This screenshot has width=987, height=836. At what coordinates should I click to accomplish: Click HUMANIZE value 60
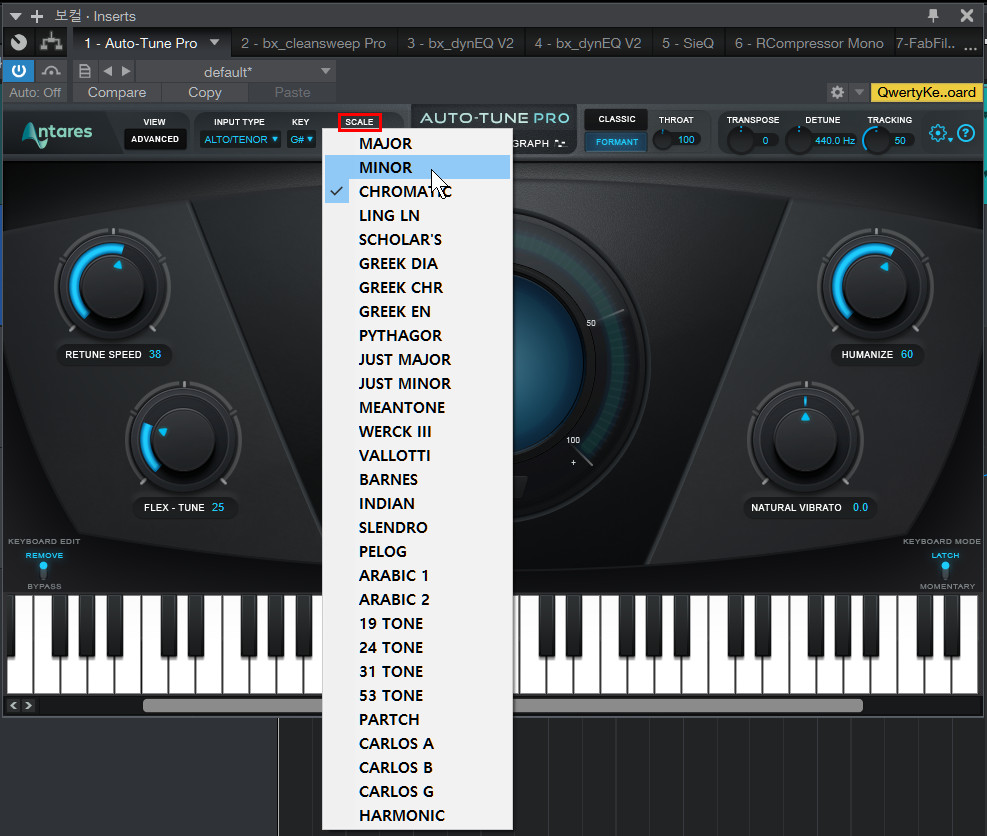906,354
